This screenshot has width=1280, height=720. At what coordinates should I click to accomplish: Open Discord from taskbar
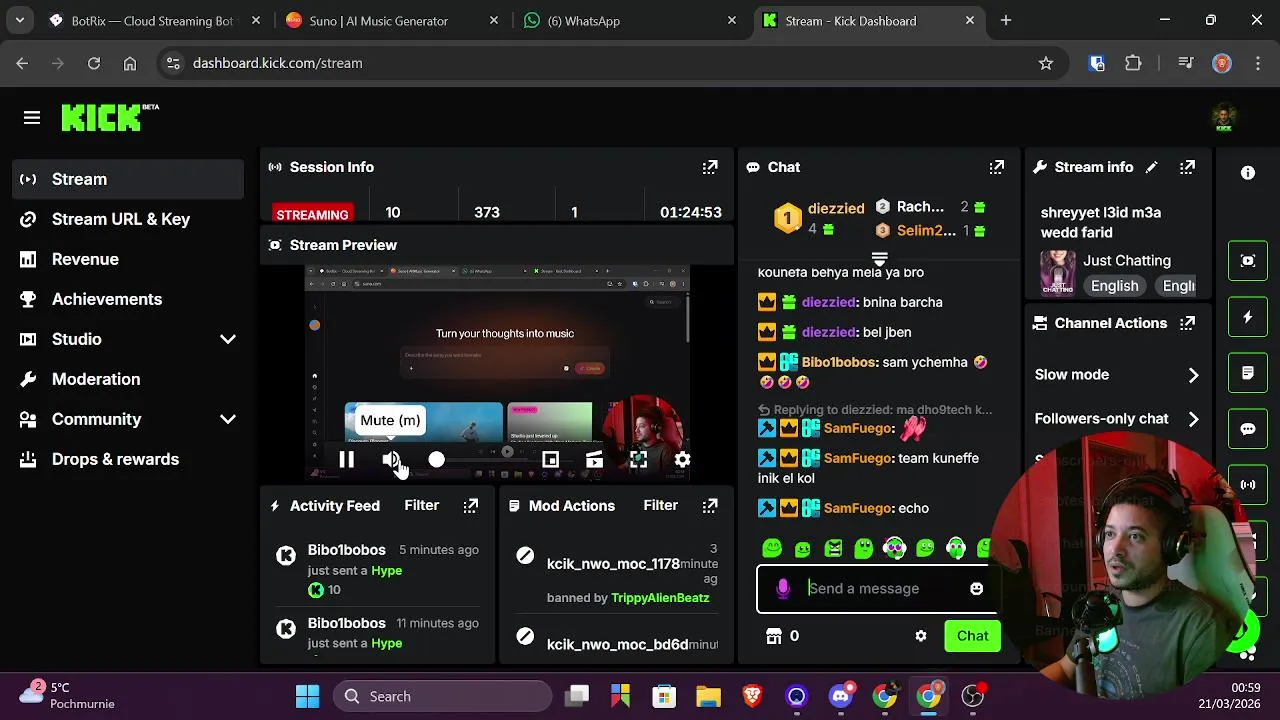pyautogui.click(x=841, y=696)
